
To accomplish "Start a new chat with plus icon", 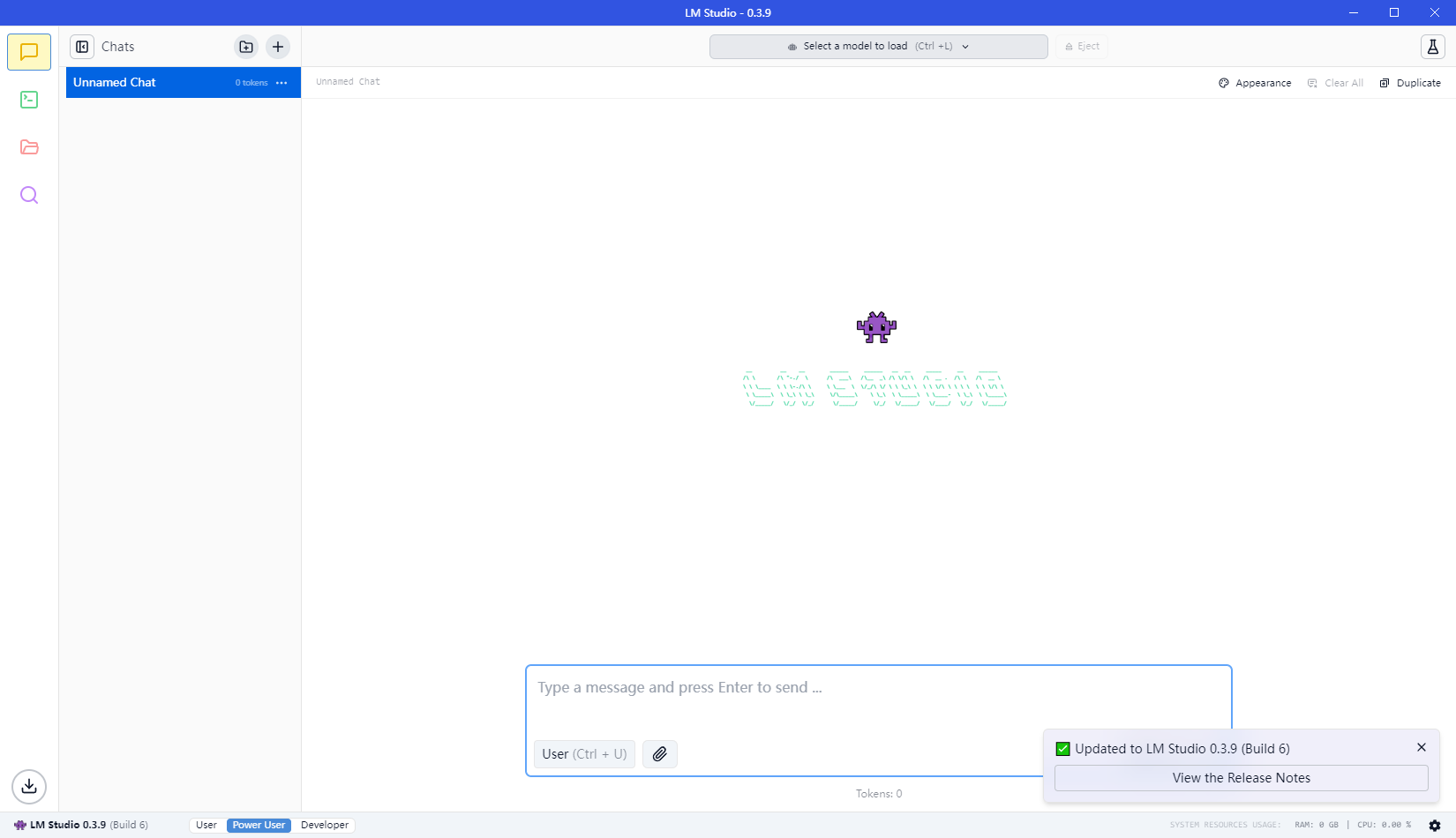I will [278, 47].
